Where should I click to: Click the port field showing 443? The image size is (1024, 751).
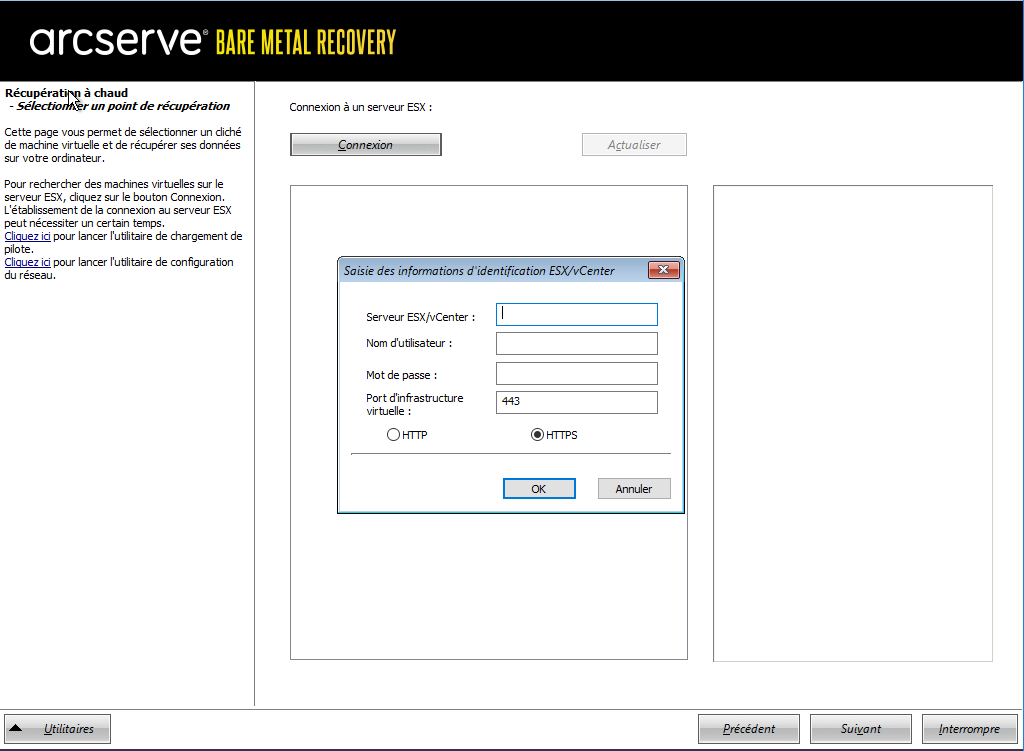pyautogui.click(x=577, y=402)
